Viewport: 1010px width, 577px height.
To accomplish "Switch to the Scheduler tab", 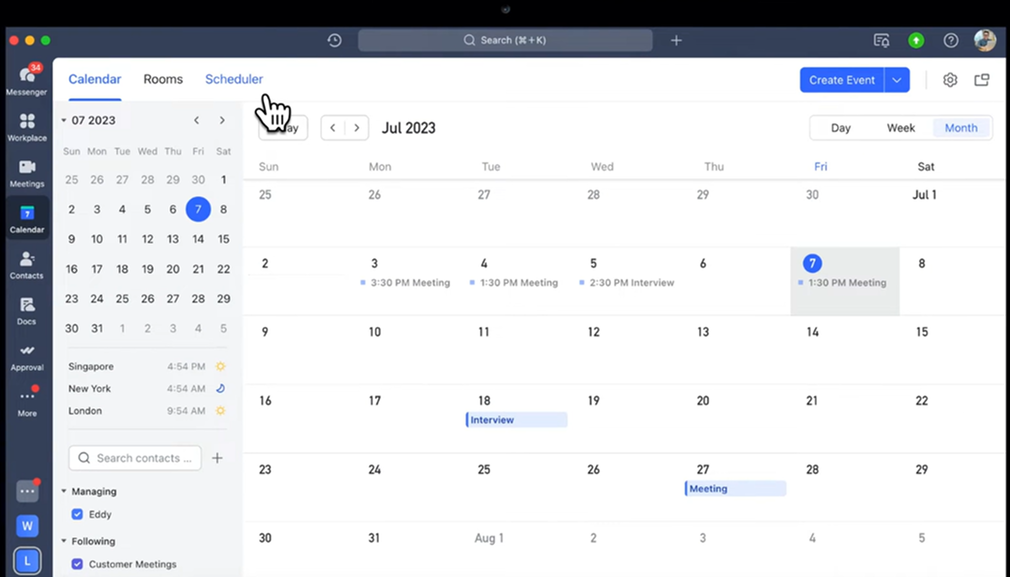I will tap(234, 79).
